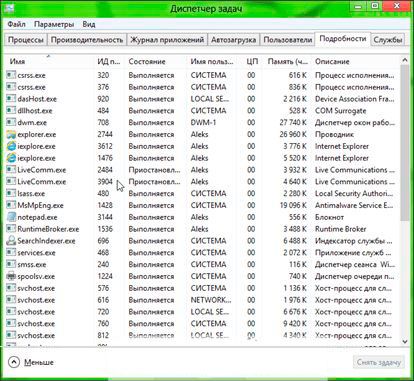414x381 pixels.
Task: Click the explorer.exe folder icon
Action: pos(11,135)
